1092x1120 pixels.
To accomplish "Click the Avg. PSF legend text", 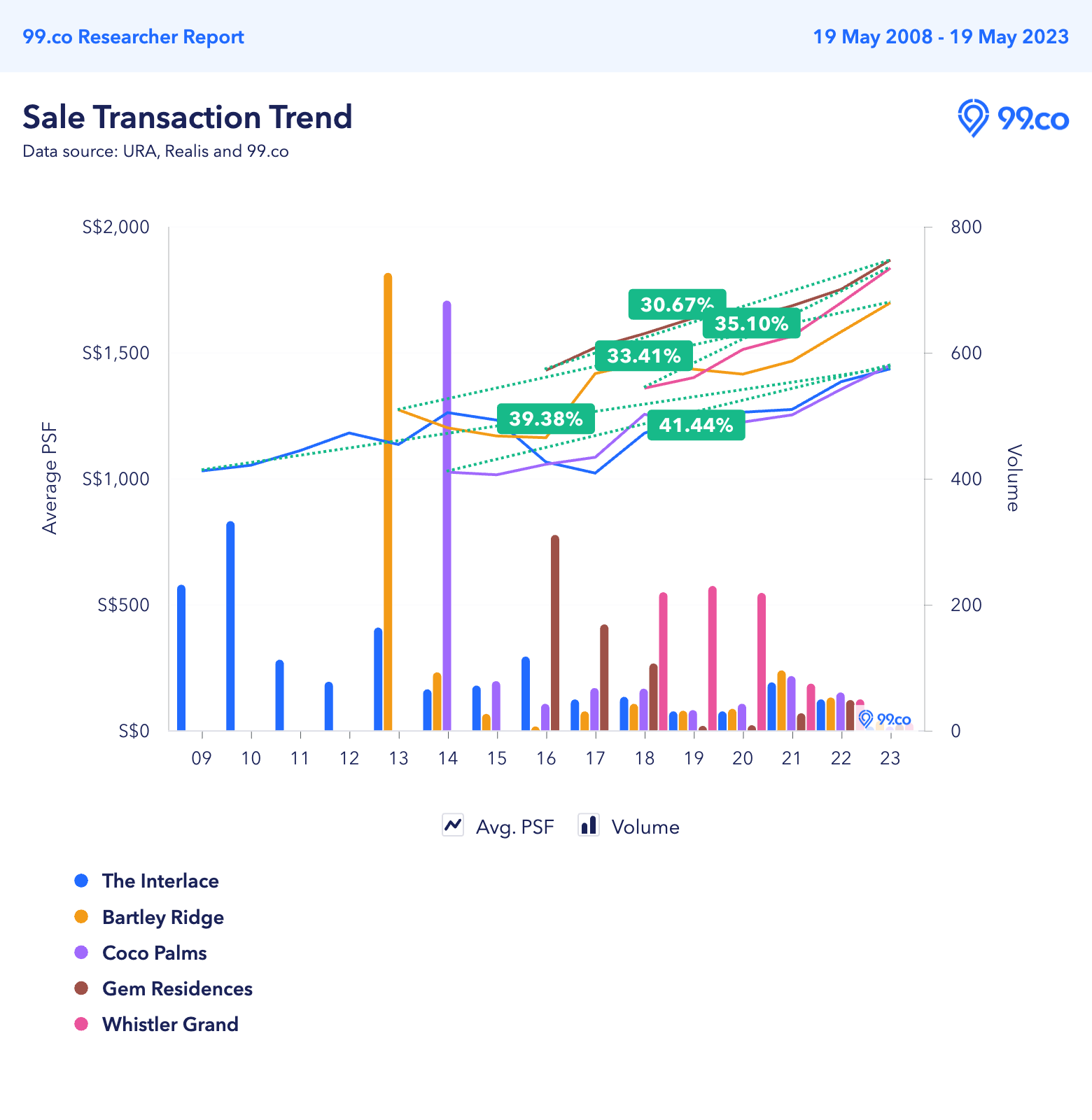I will coord(515,827).
